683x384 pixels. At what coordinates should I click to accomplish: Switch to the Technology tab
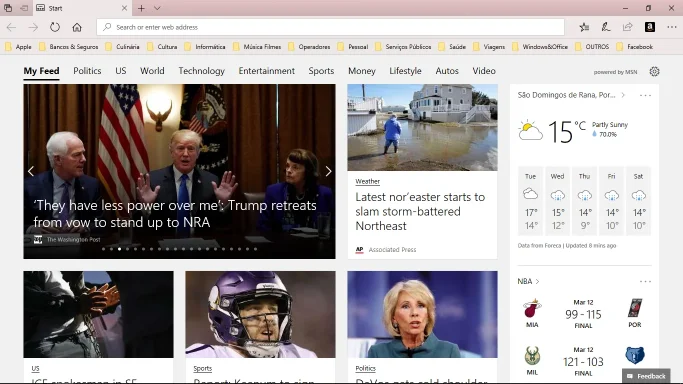click(x=201, y=71)
